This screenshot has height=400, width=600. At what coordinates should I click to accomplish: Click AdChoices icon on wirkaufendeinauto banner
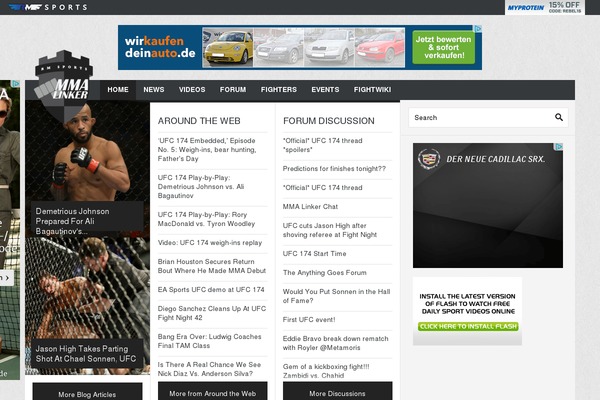(478, 29)
